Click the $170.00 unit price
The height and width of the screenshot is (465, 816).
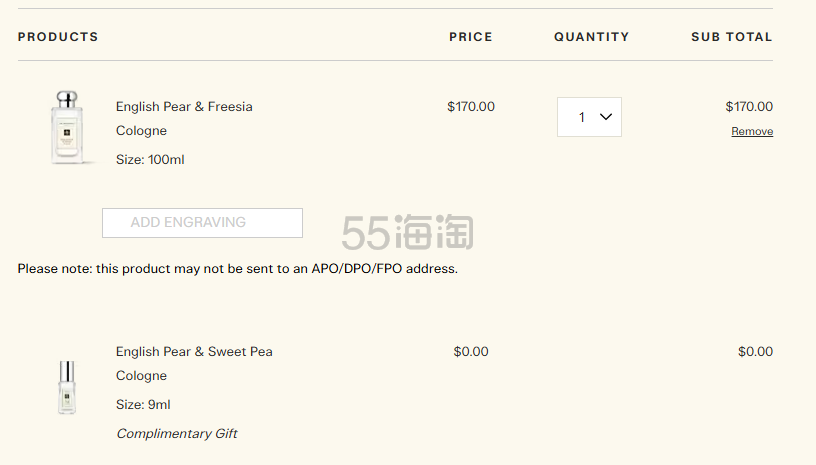pyautogui.click(x=470, y=107)
